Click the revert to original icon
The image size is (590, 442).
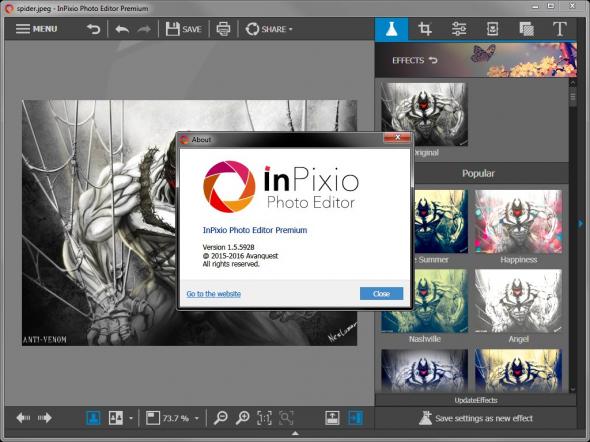click(93, 29)
